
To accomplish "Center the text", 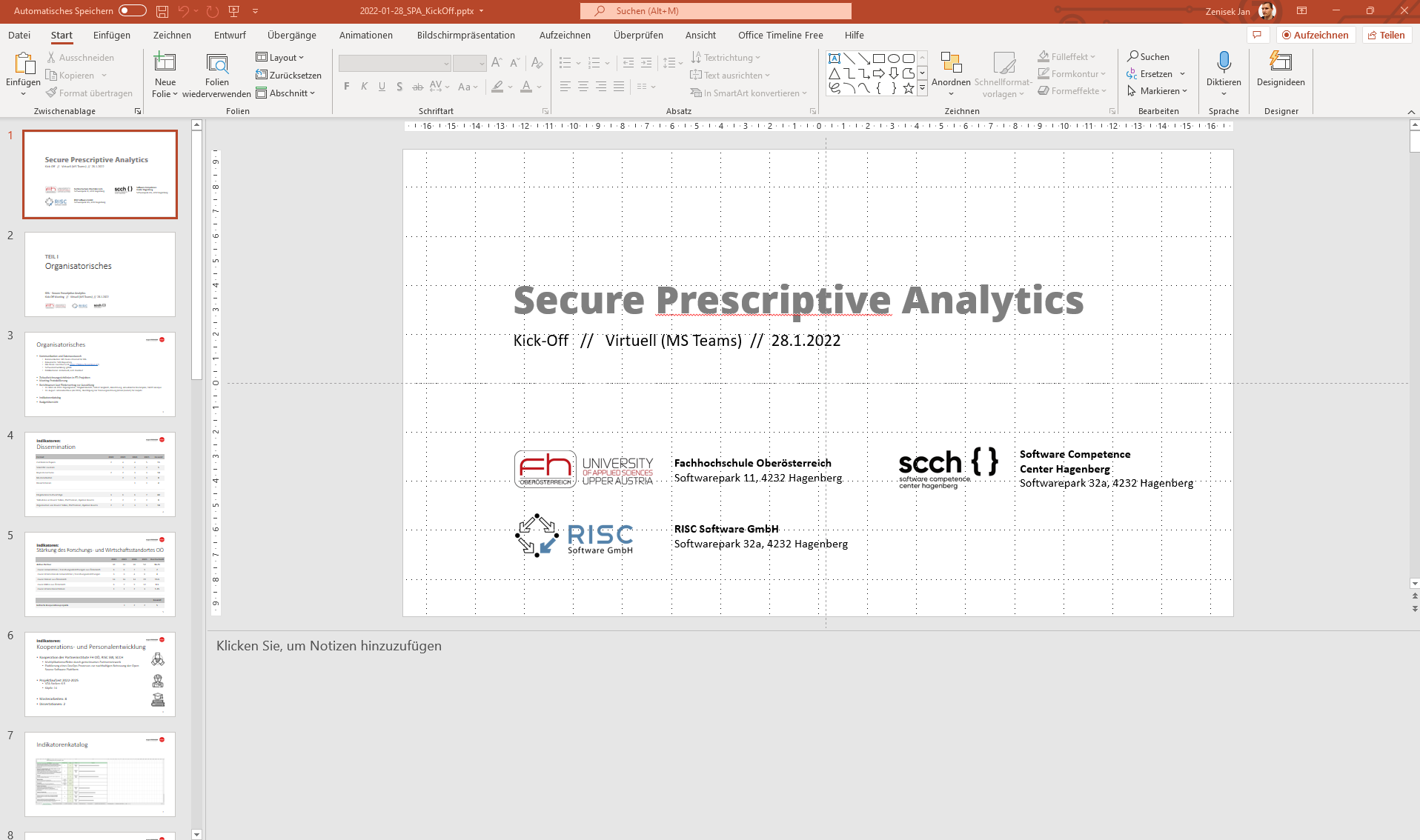I will 583,87.
